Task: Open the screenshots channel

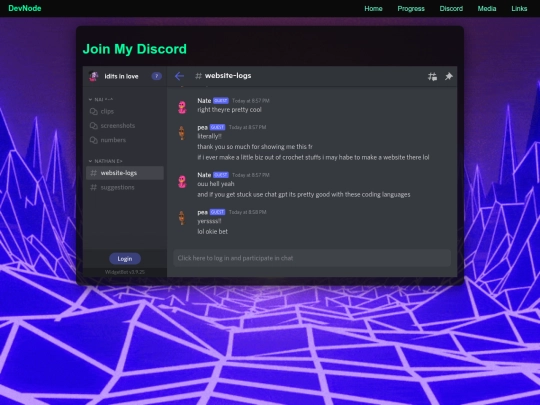Action: (x=125, y=126)
